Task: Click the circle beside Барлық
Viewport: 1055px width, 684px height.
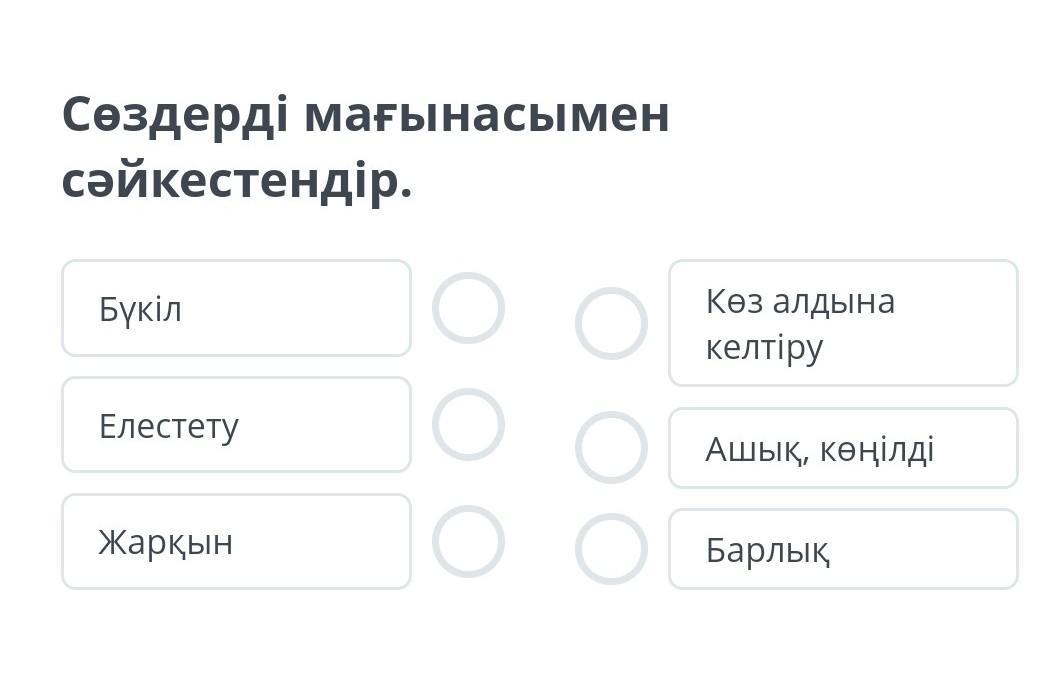Action: [611, 549]
